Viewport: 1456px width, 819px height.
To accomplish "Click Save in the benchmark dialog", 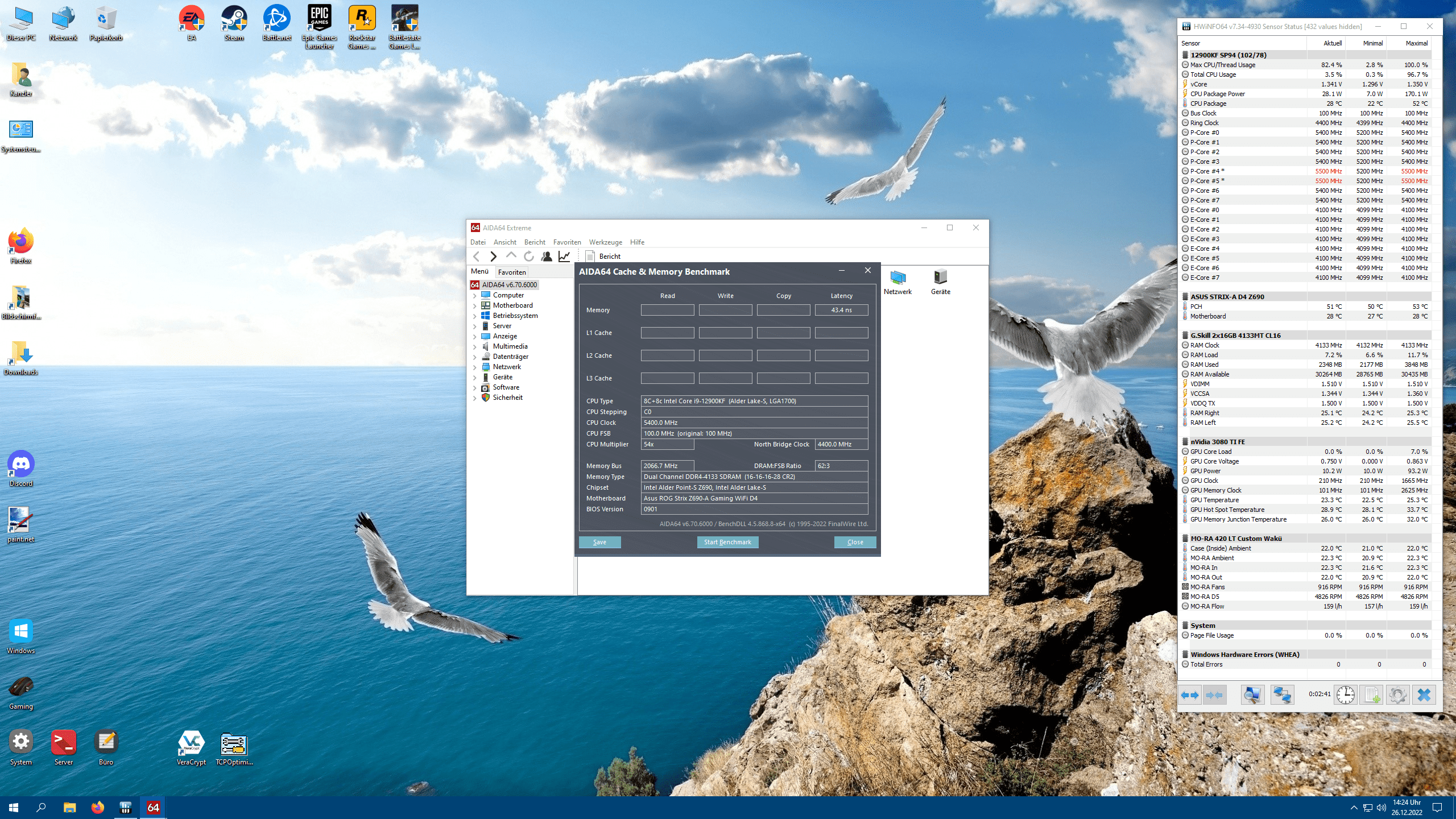I will pos(599,542).
